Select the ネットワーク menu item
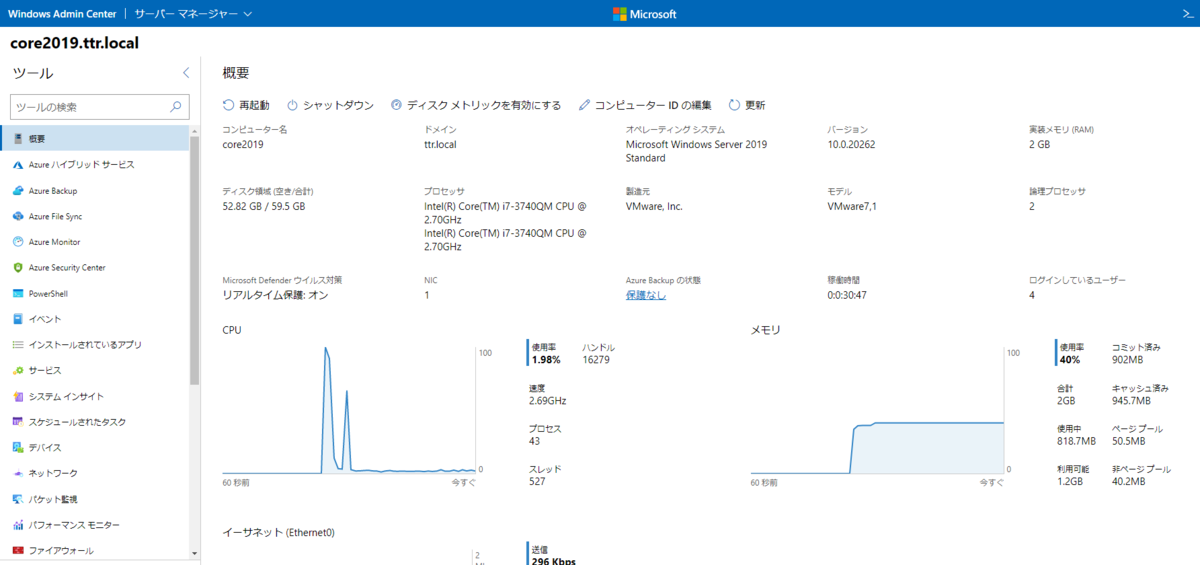1200x565 pixels. point(94,474)
